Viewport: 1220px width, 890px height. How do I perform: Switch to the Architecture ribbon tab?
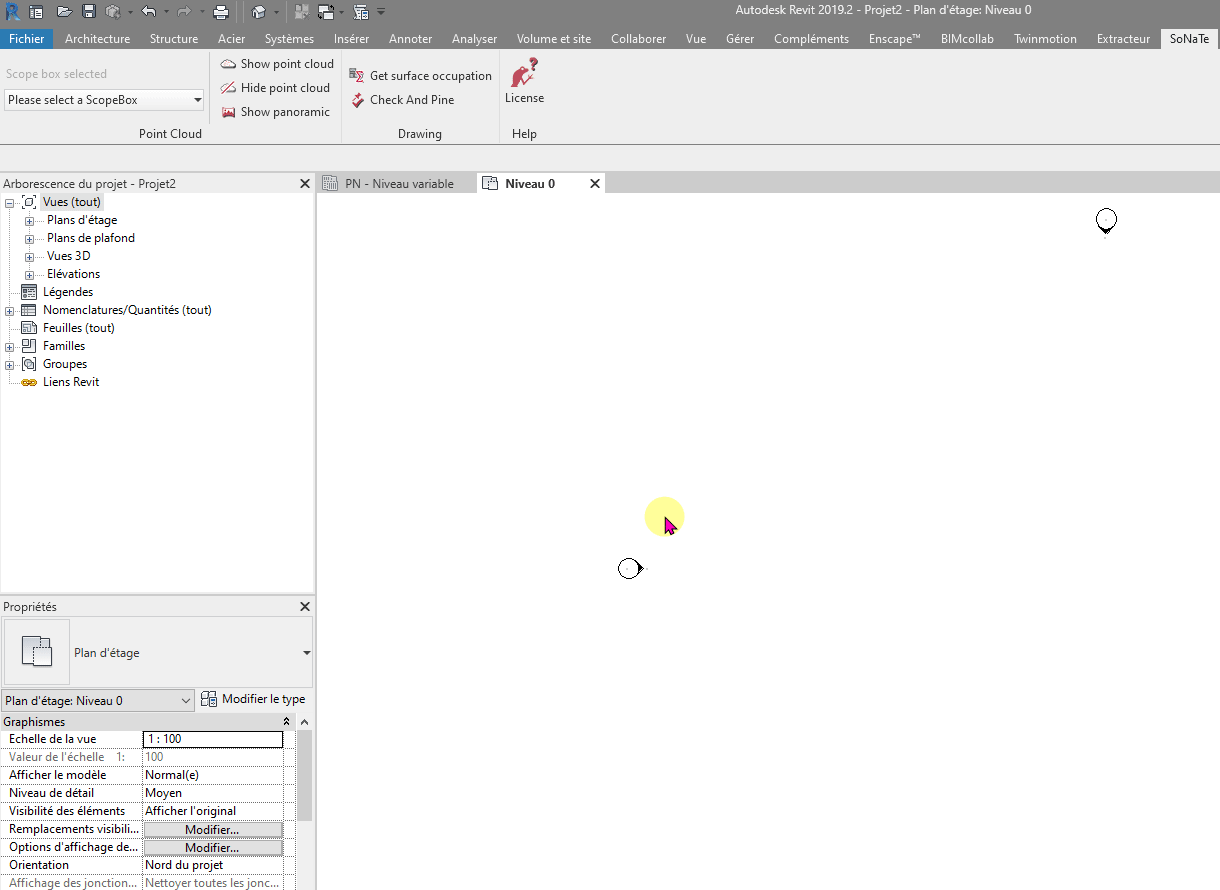tap(97, 38)
